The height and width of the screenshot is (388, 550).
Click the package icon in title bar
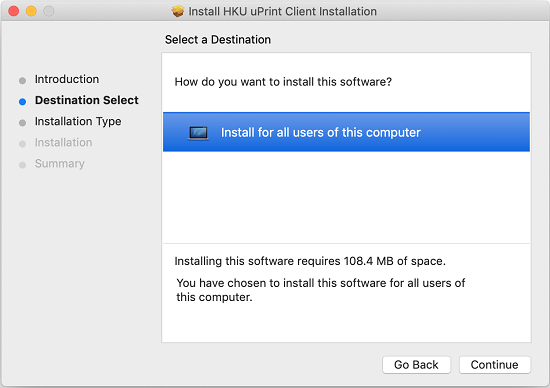pos(178,11)
